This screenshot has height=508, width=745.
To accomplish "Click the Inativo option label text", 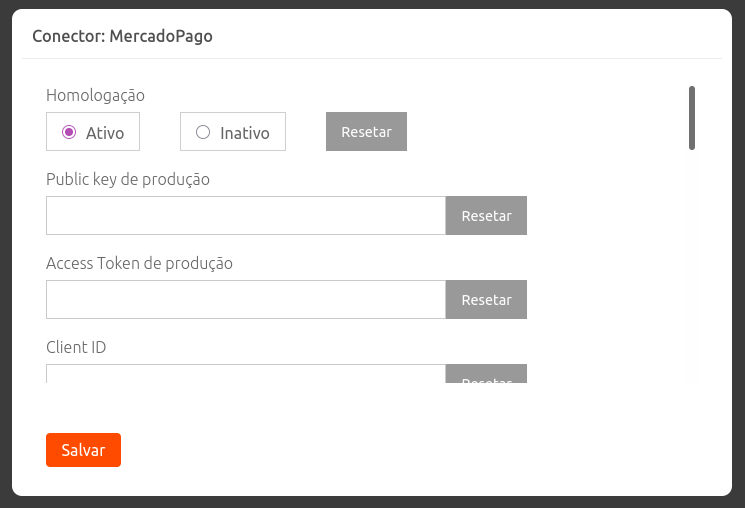I will pyautogui.click(x=245, y=132).
